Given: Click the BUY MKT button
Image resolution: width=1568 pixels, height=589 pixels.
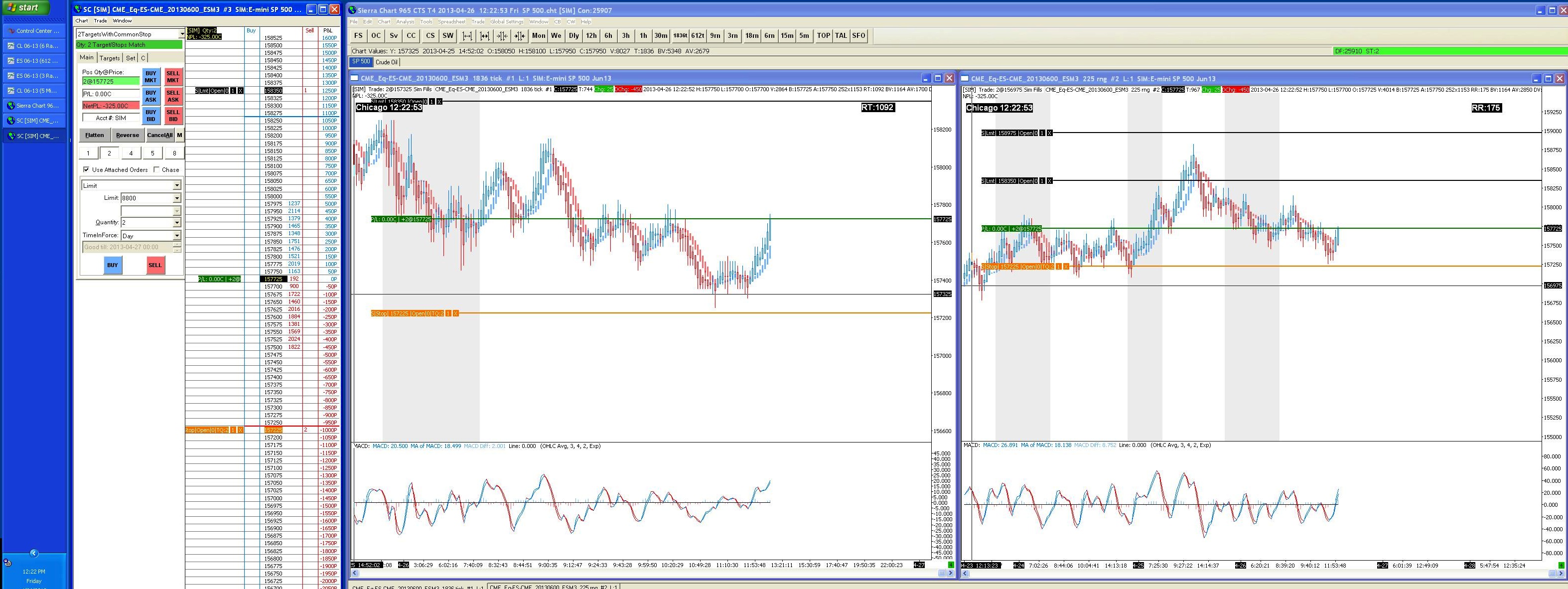Looking at the screenshot, I should pos(150,77).
